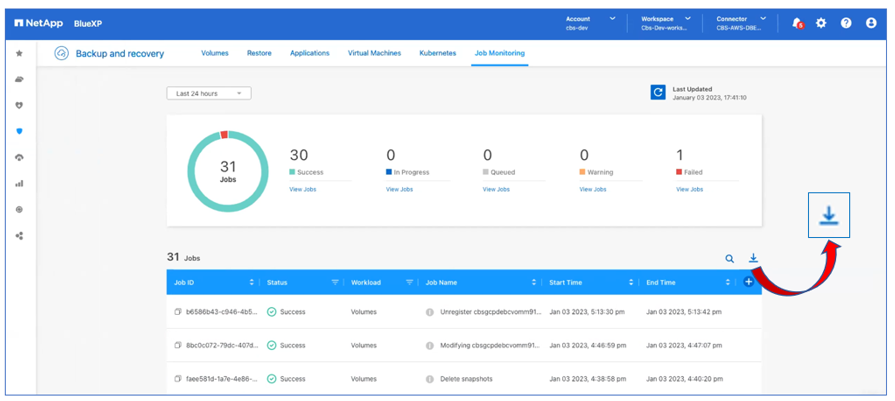Open the user profile icon
The image size is (895, 401).
tap(871, 23)
